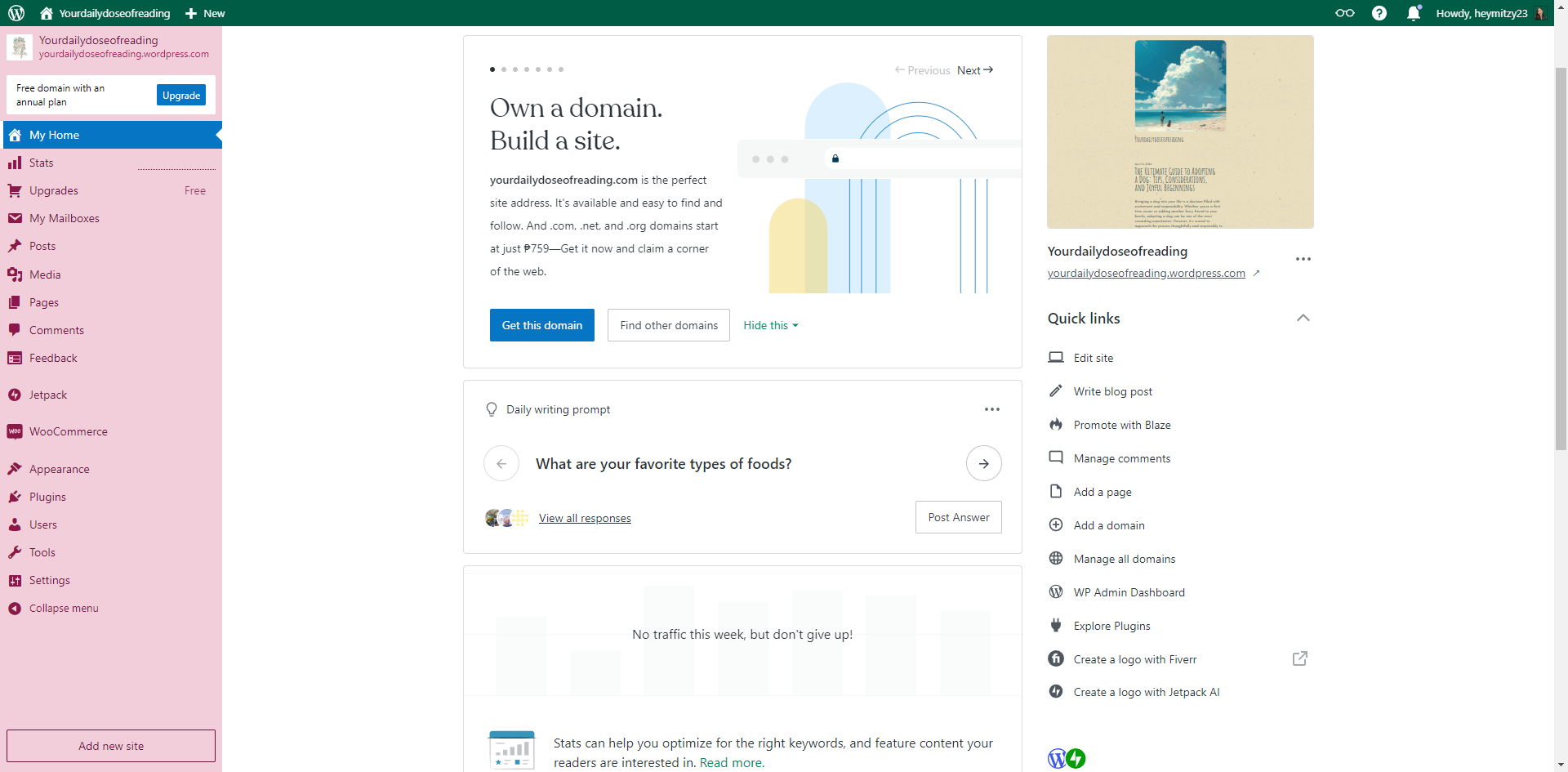Open the notifications bell
Image resolution: width=1568 pixels, height=772 pixels.
(x=1414, y=13)
